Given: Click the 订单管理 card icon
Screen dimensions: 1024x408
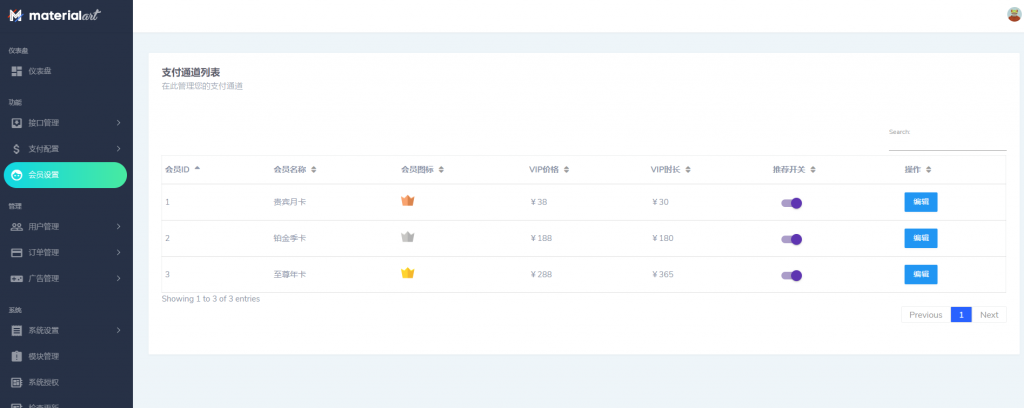Looking at the screenshot, I should point(17,253).
